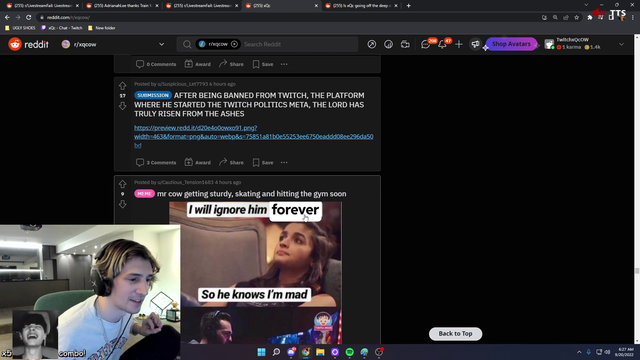The image size is (640, 360).
Task: Save the banned-from-Twitch post
Action: click(x=263, y=162)
